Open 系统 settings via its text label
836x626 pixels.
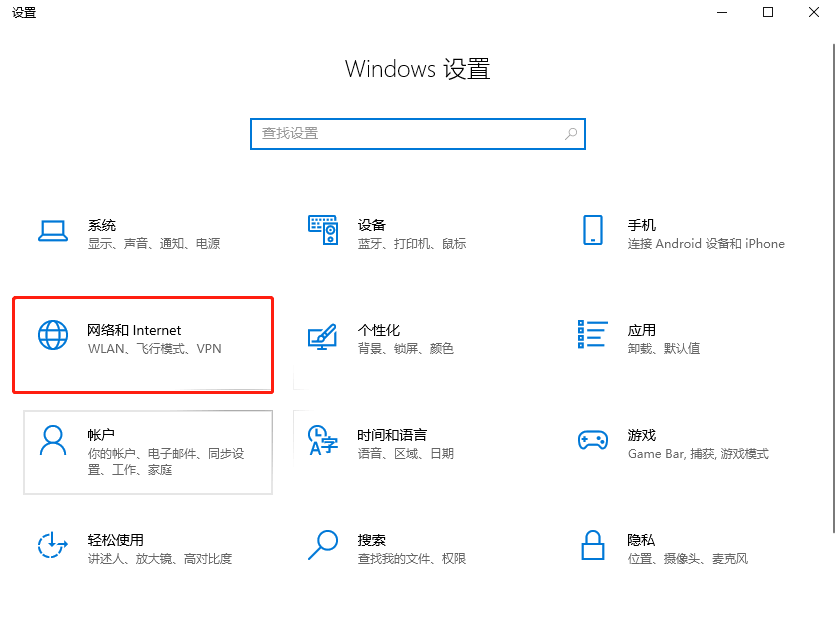102,224
